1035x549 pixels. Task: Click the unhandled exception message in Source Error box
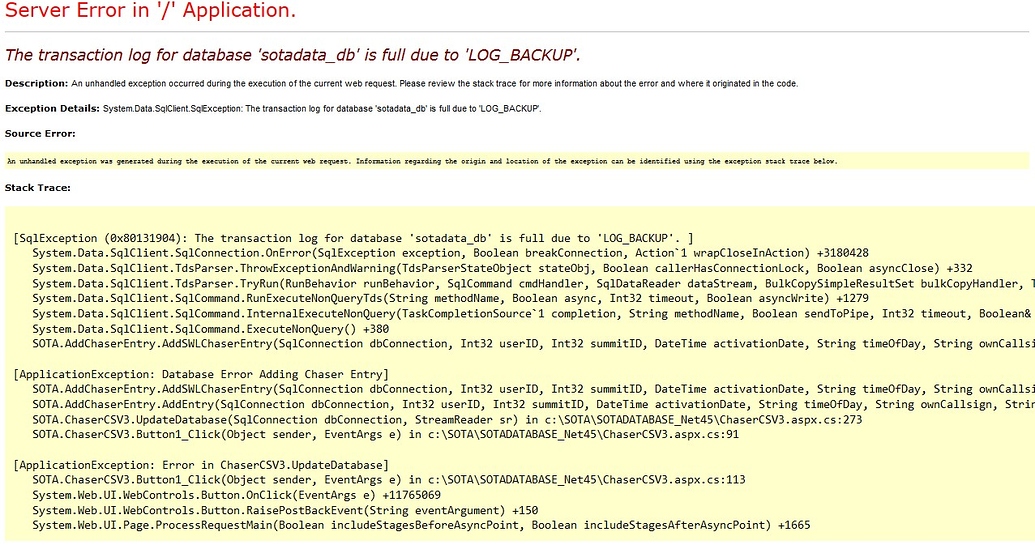[x=421, y=160]
